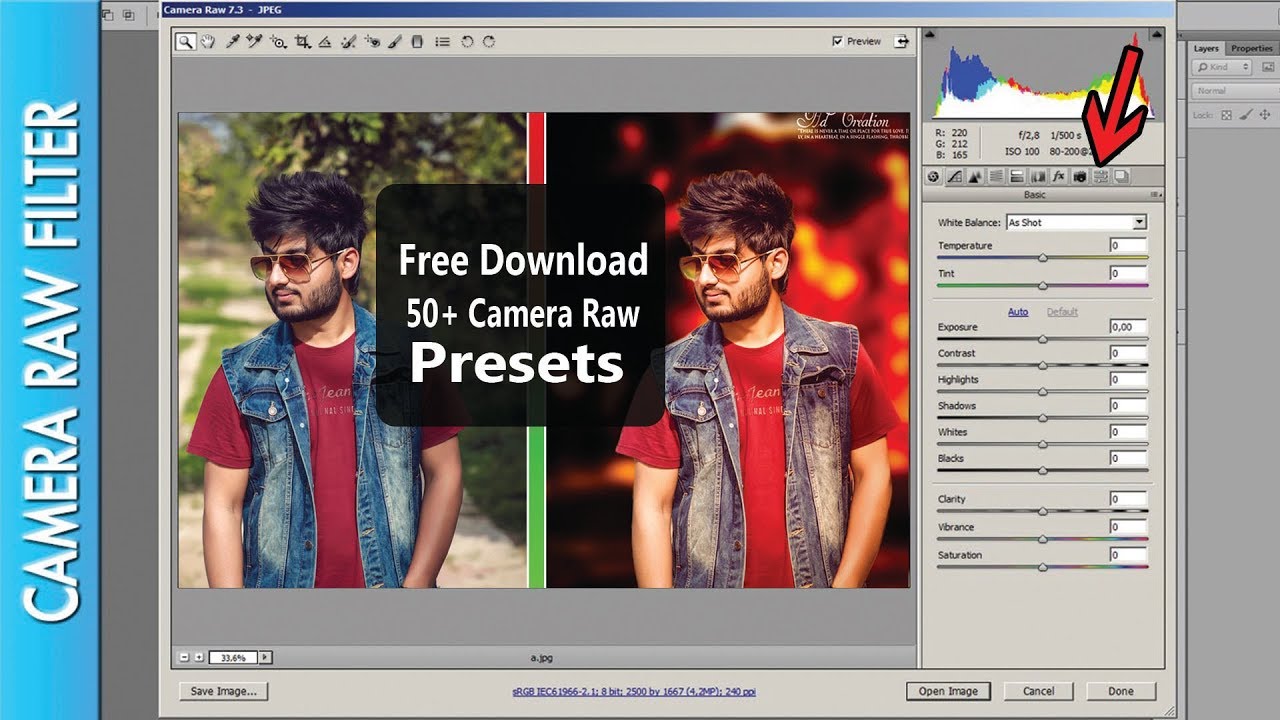Toggle lock transparent pixels in Layers panel

click(x=1227, y=115)
